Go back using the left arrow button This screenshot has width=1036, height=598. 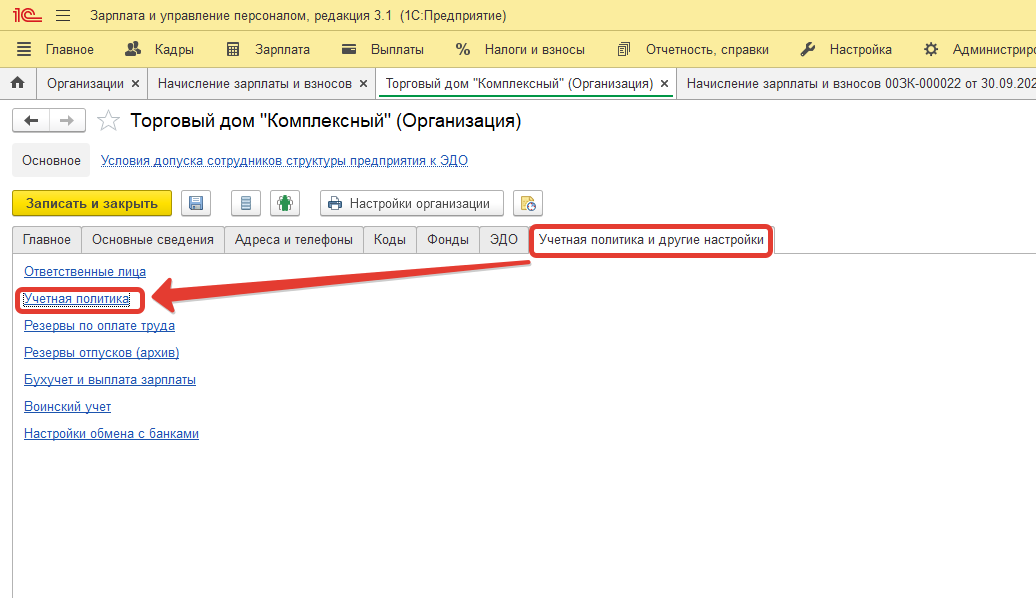click(31, 121)
